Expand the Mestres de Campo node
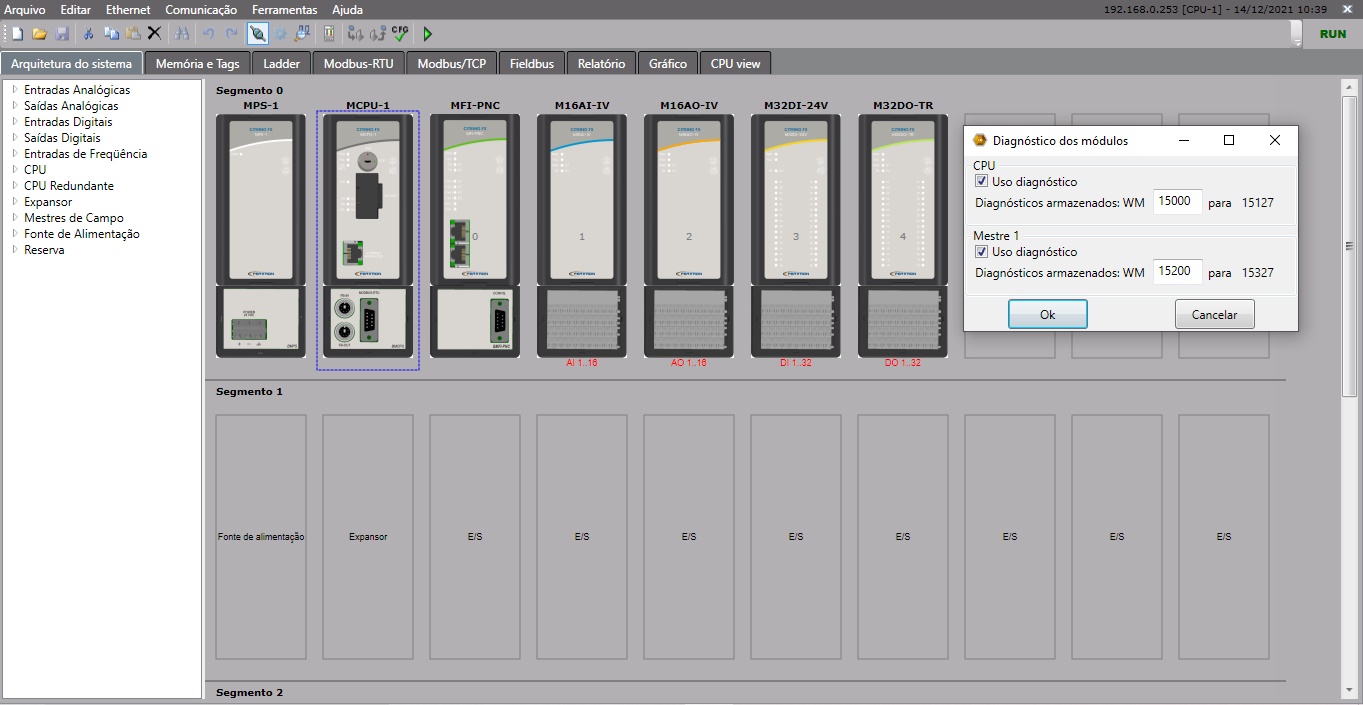 tap(15, 218)
